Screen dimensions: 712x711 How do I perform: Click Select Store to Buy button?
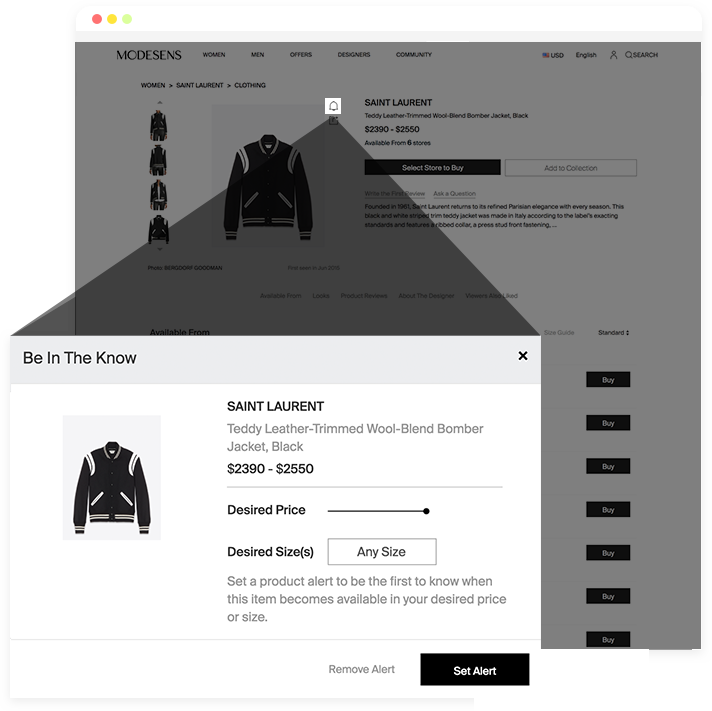pos(432,168)
